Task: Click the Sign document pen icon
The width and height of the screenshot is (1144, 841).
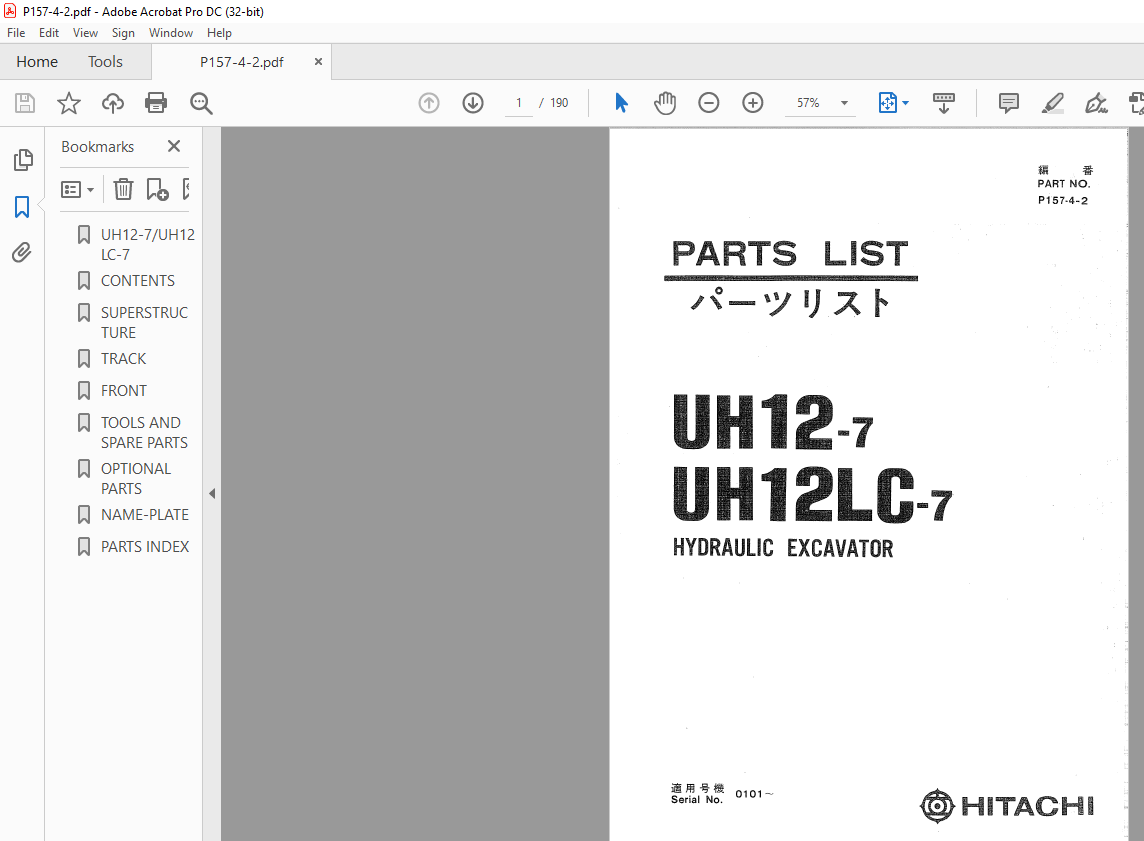Action: pyautogui.click(x=1096, y=103)
